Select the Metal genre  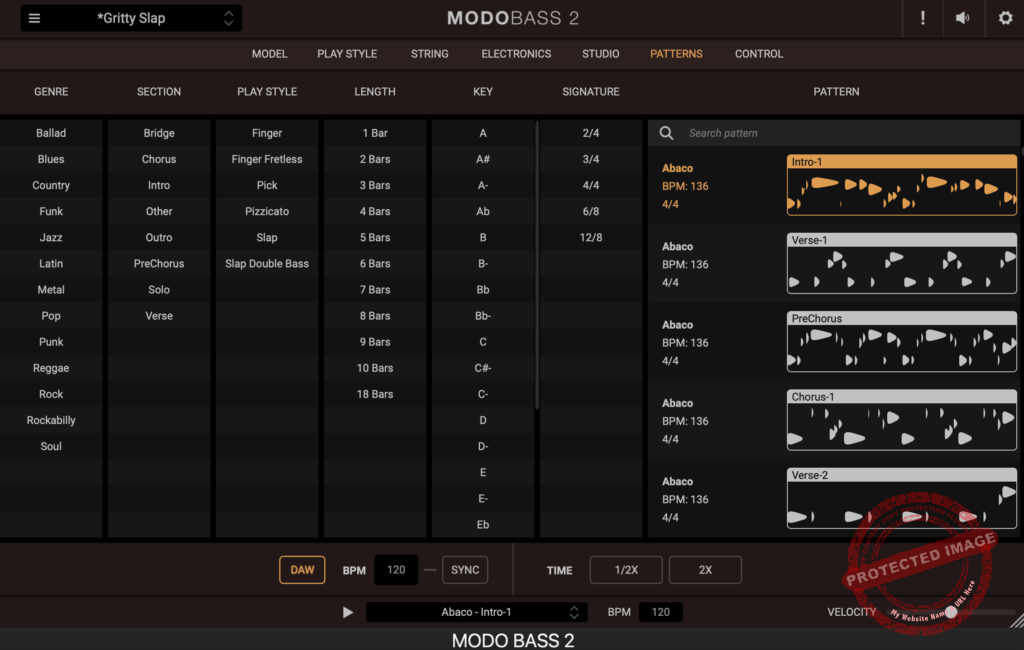click(x=51, y=290)
